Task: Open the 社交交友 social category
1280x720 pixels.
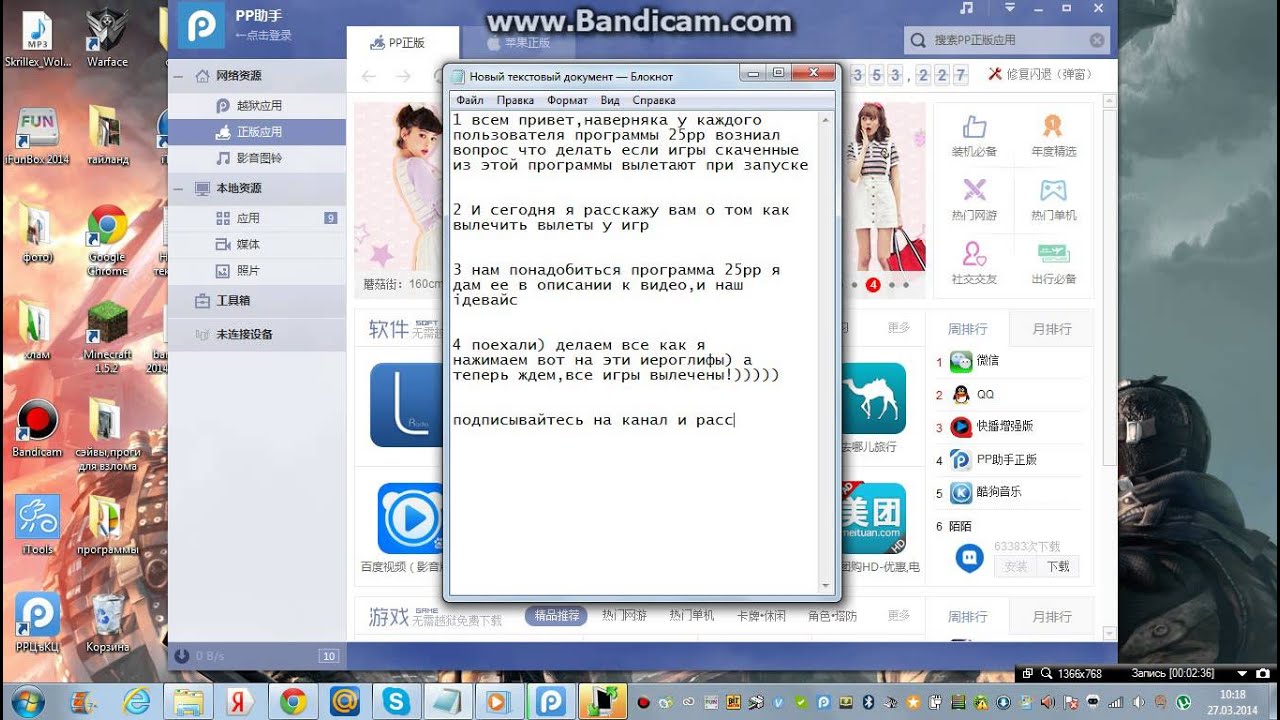Action: tap(974, 263)
